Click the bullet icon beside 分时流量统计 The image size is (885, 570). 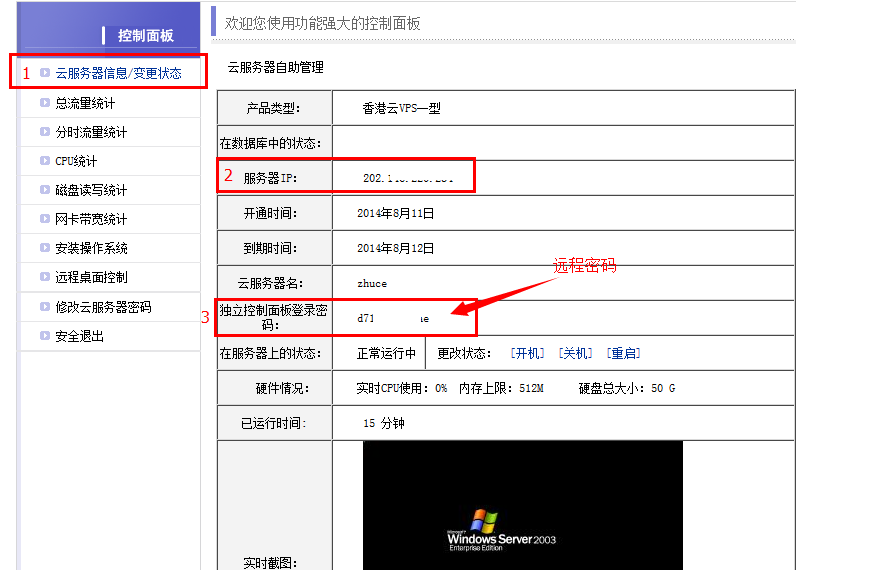pos(44,132)
